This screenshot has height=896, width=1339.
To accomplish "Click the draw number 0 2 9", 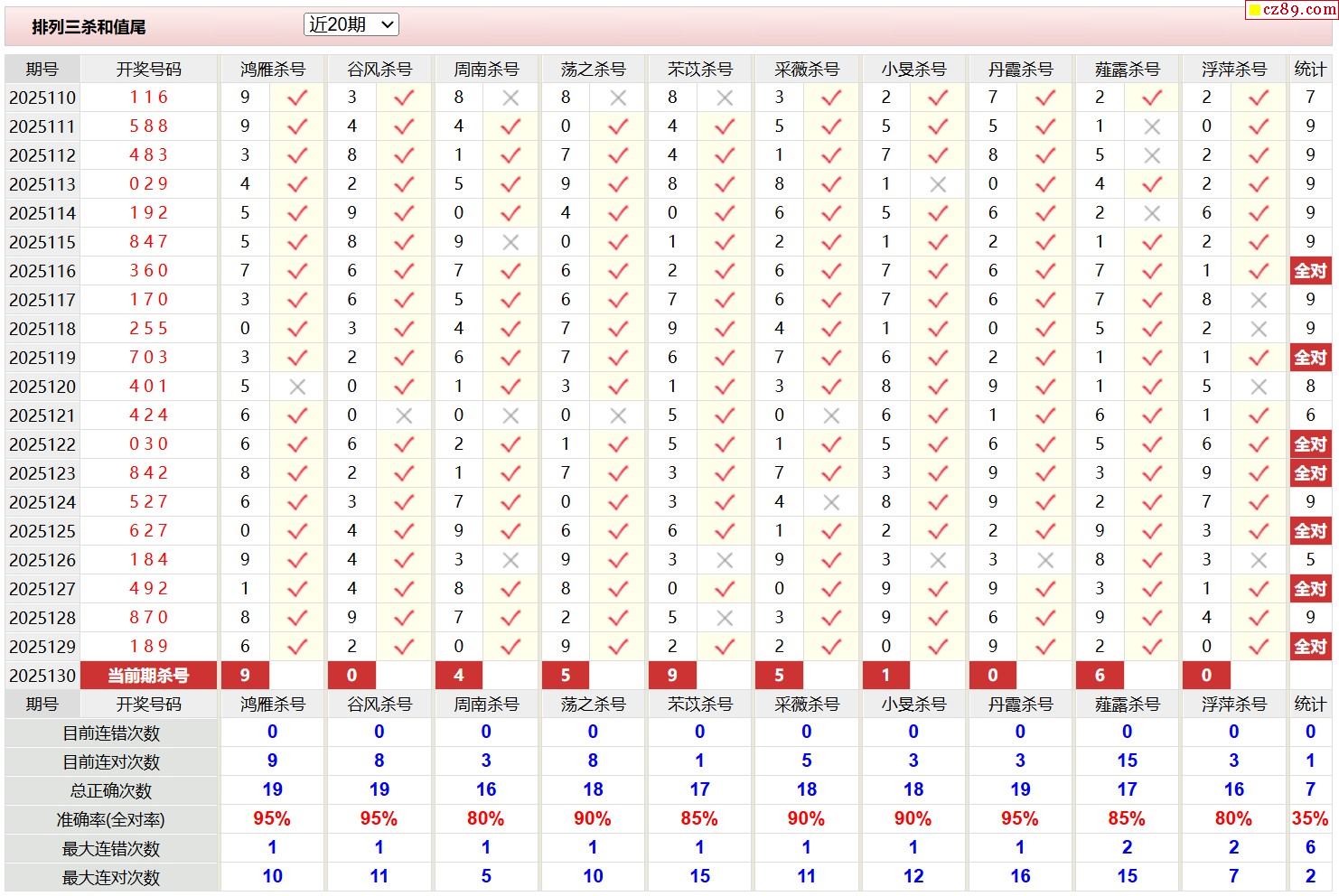I will click(x=149, y=184).
